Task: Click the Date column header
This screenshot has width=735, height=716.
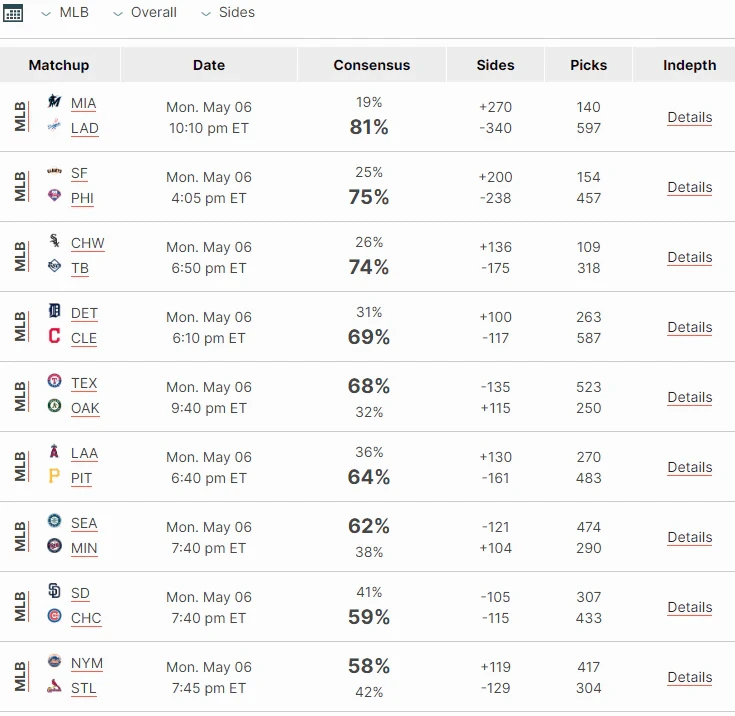Action: (x=209, y=65)
